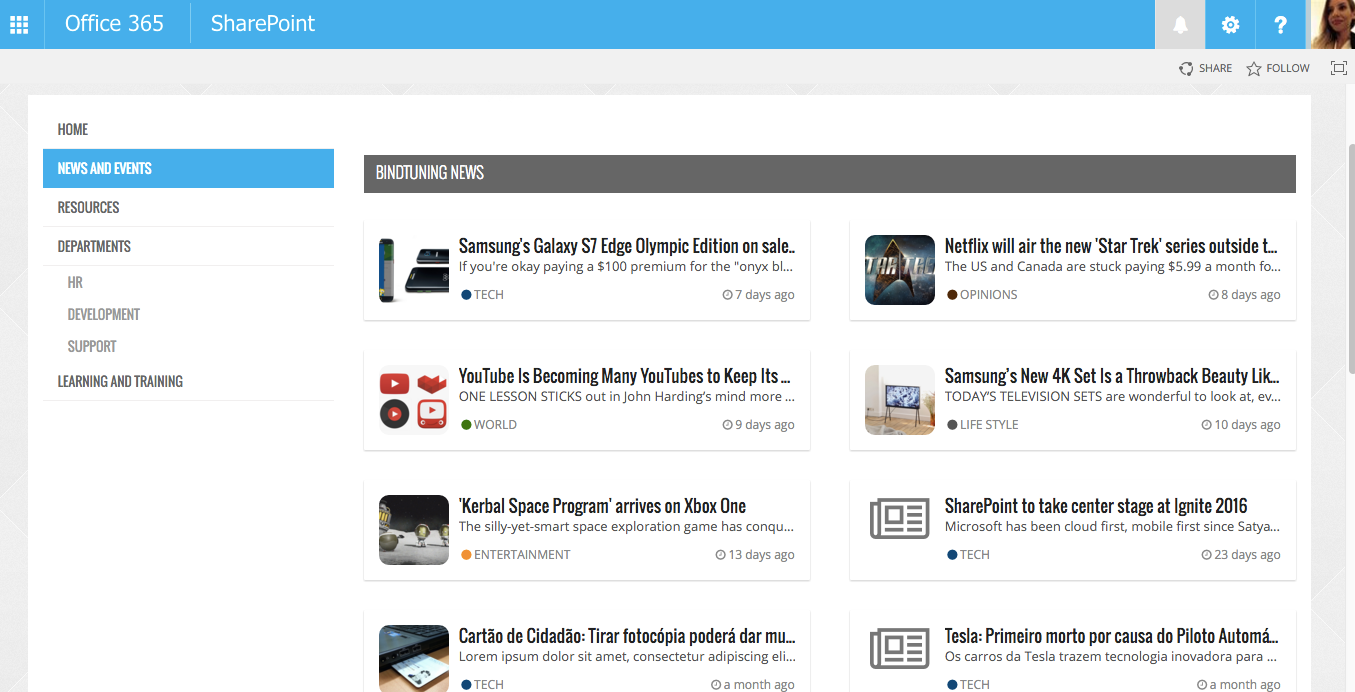Filter by ENTERTAINMENT tag on Kerbal card
The image size is (1355, 692).
coord(516,555)
